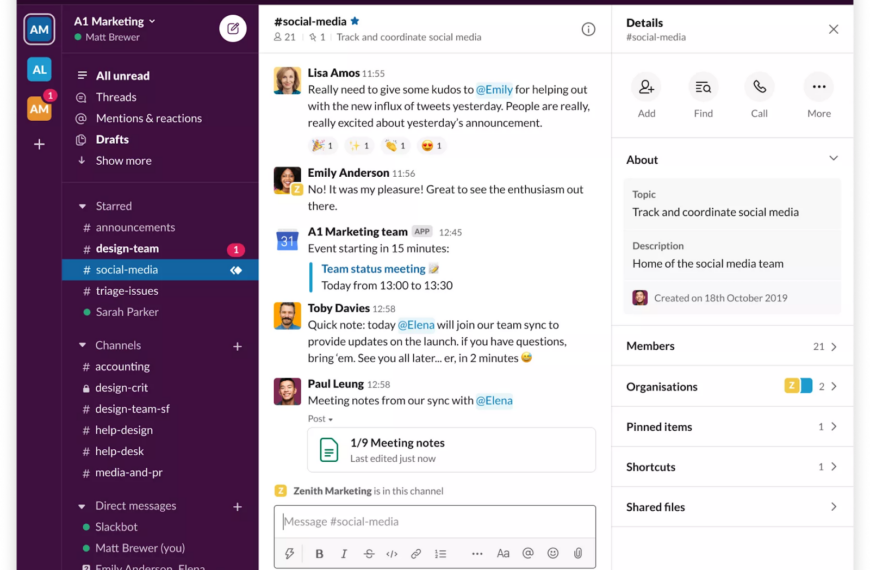The width and height of the screenshot is (870, 570).
Task: Click the member count 21 in header
Action: 285,37
